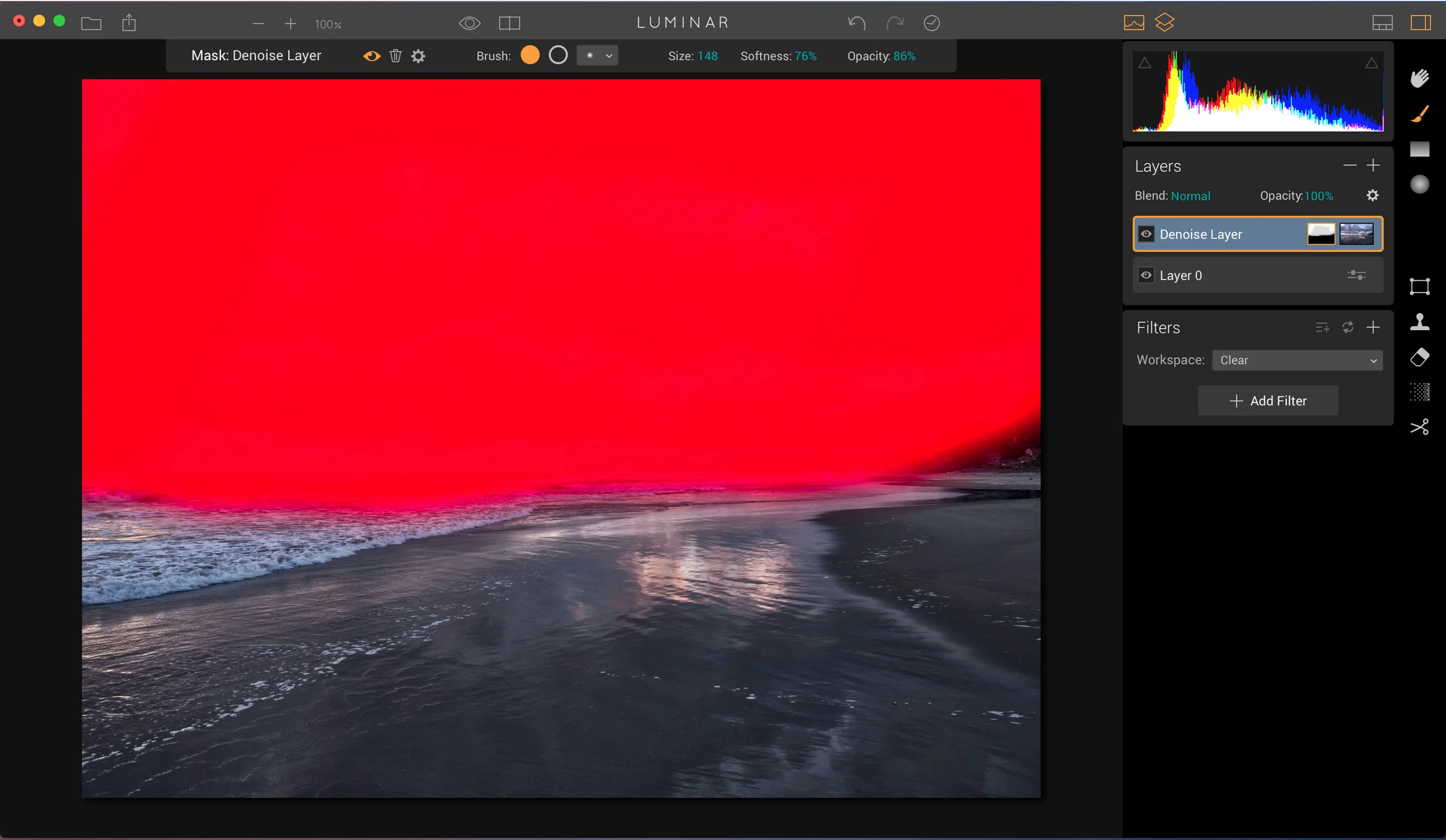
Task: Select the Denoise Layer row
Action: pyautogui.click(x=1258, y=234)
